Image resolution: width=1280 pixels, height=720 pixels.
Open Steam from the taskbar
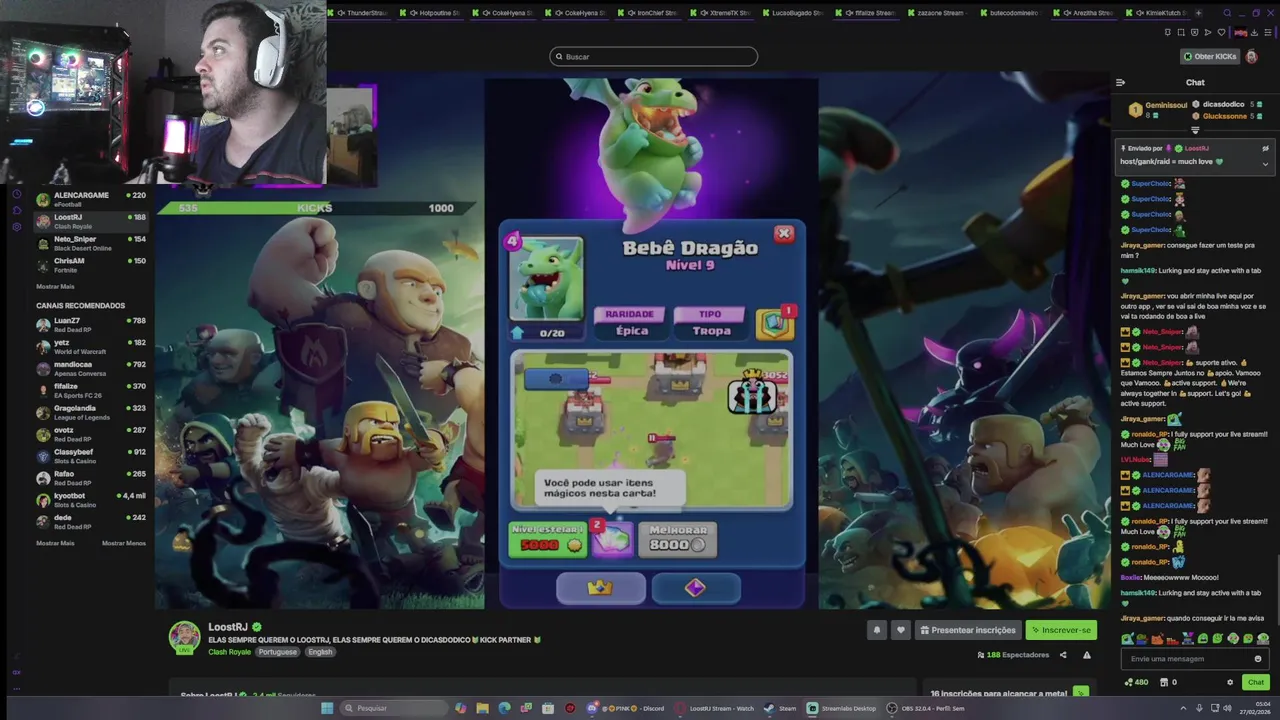coord(780,708)
